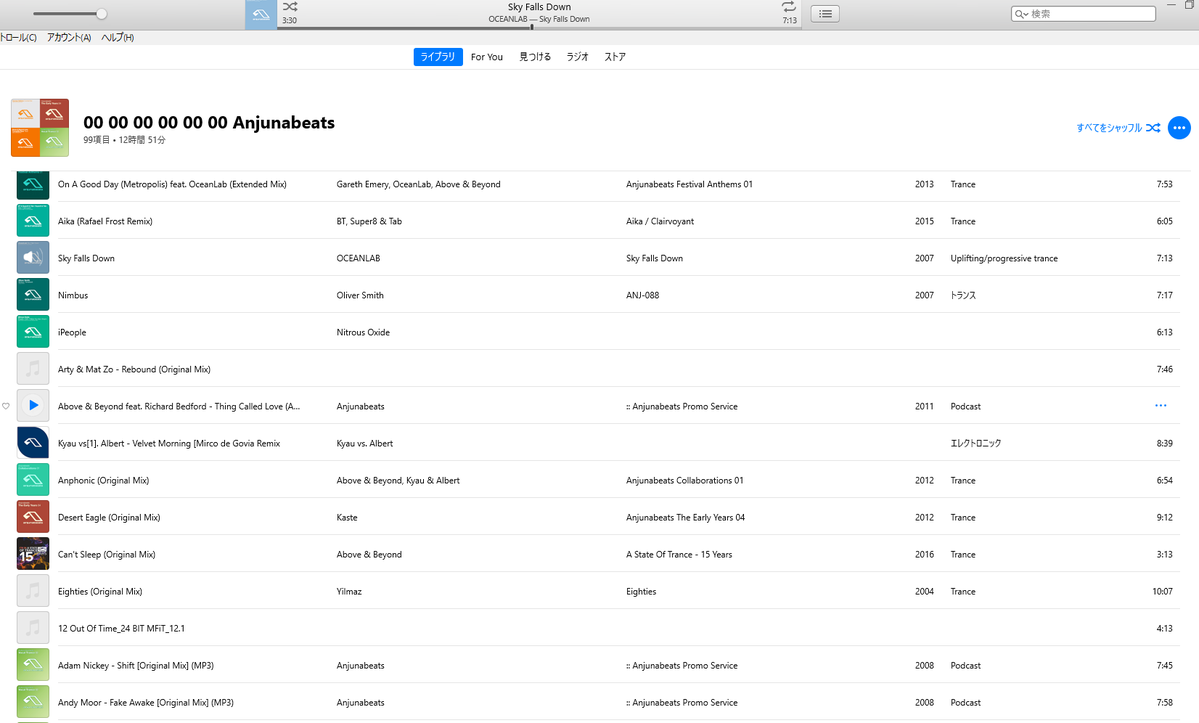Click the Anjunabeats playlist artwork collage
The height and width of the screenshot is (723, 1199).
click(x=40, y=128)
